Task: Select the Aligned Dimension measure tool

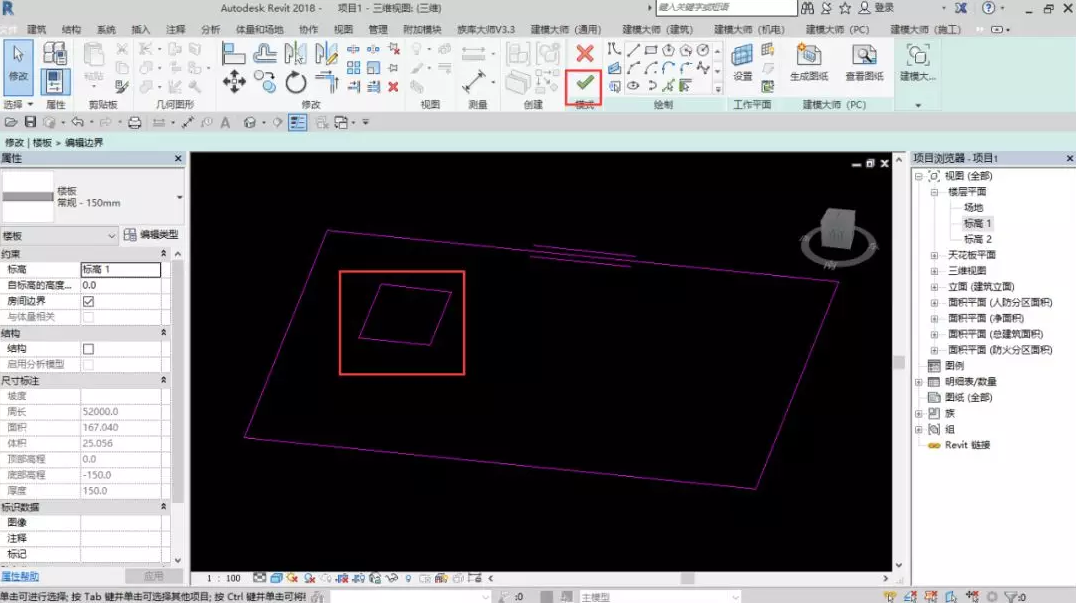Action: pos(473,82)
